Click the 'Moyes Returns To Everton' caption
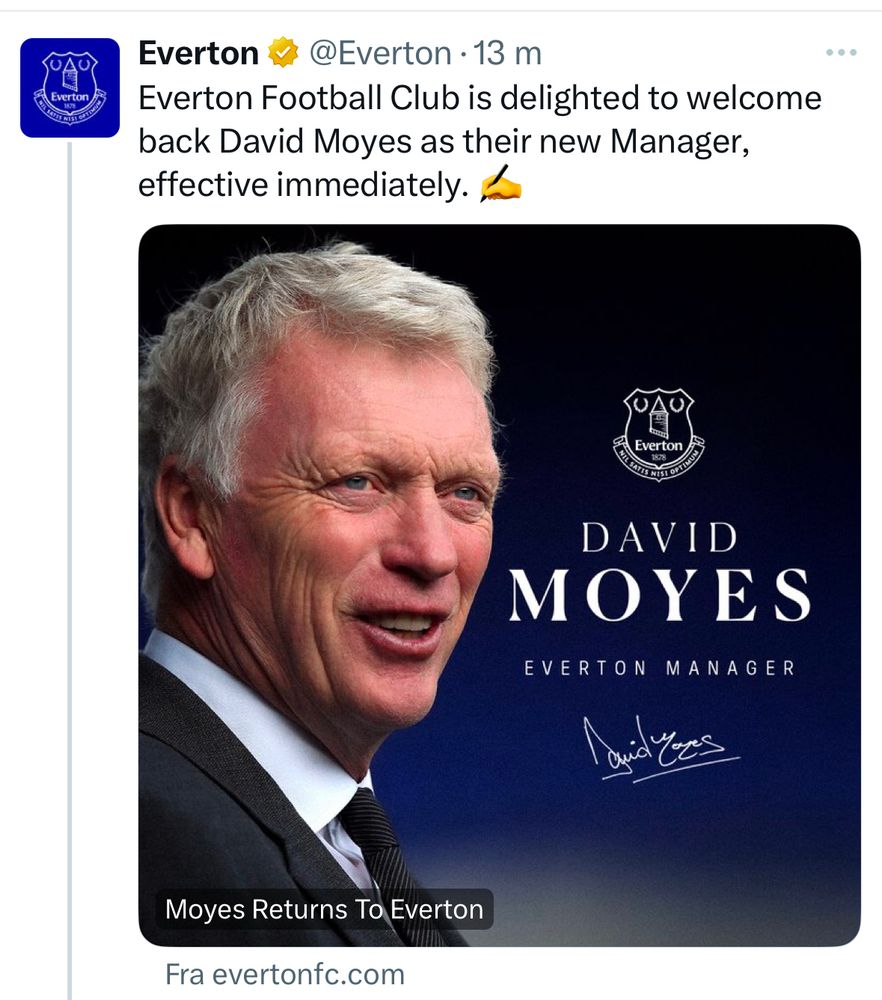The width and height of the screenshot is (882, 1000). click(323, 909)
